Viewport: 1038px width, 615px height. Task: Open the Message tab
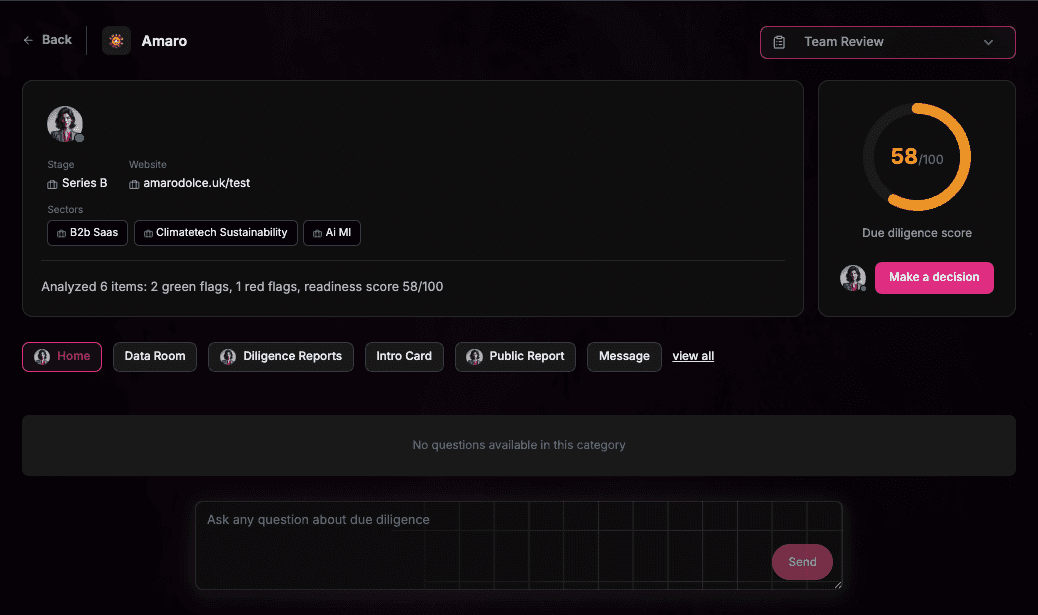[624, 357]
